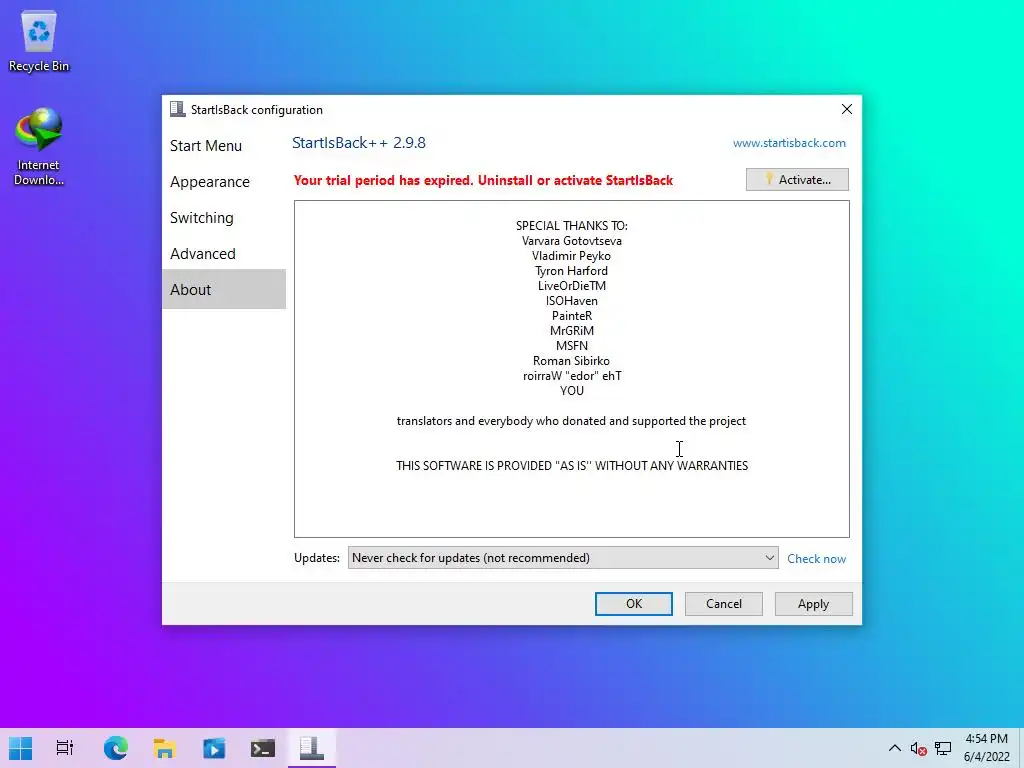Close the StartIsBack configuration window

tap(846, 109)
